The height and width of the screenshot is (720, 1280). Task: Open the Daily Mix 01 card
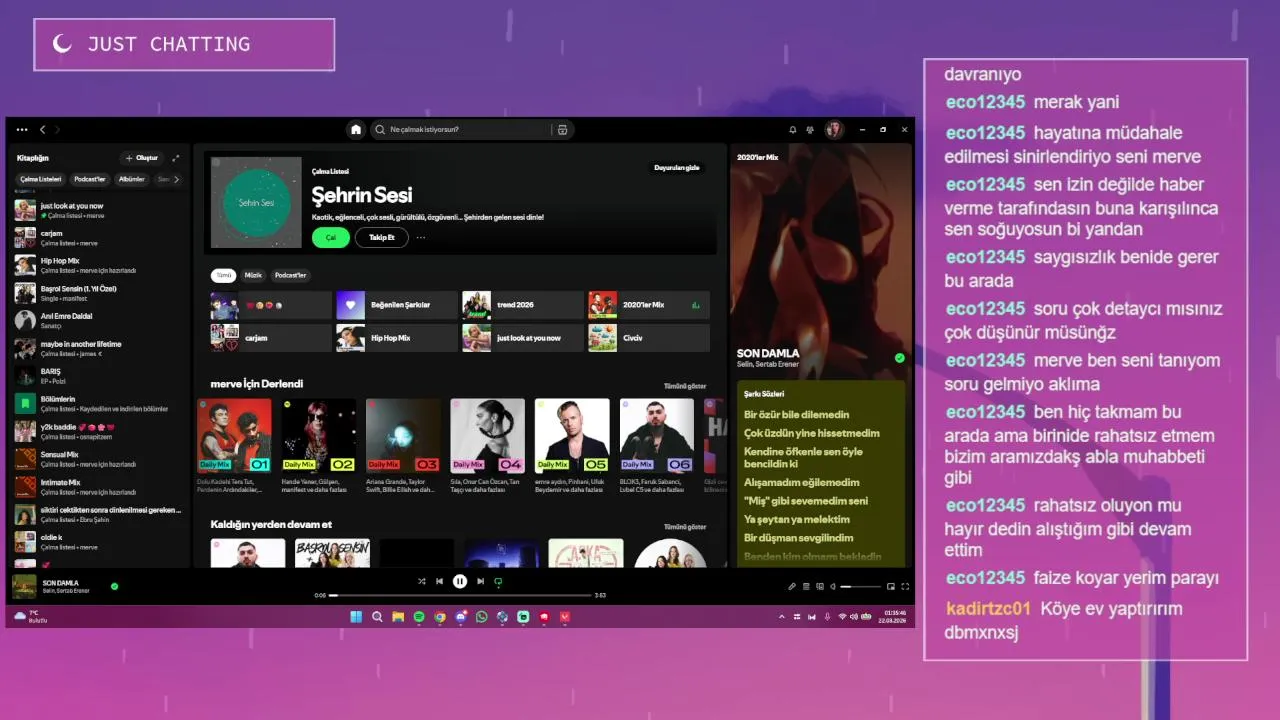pyautogui.click(x=234, y=446)
